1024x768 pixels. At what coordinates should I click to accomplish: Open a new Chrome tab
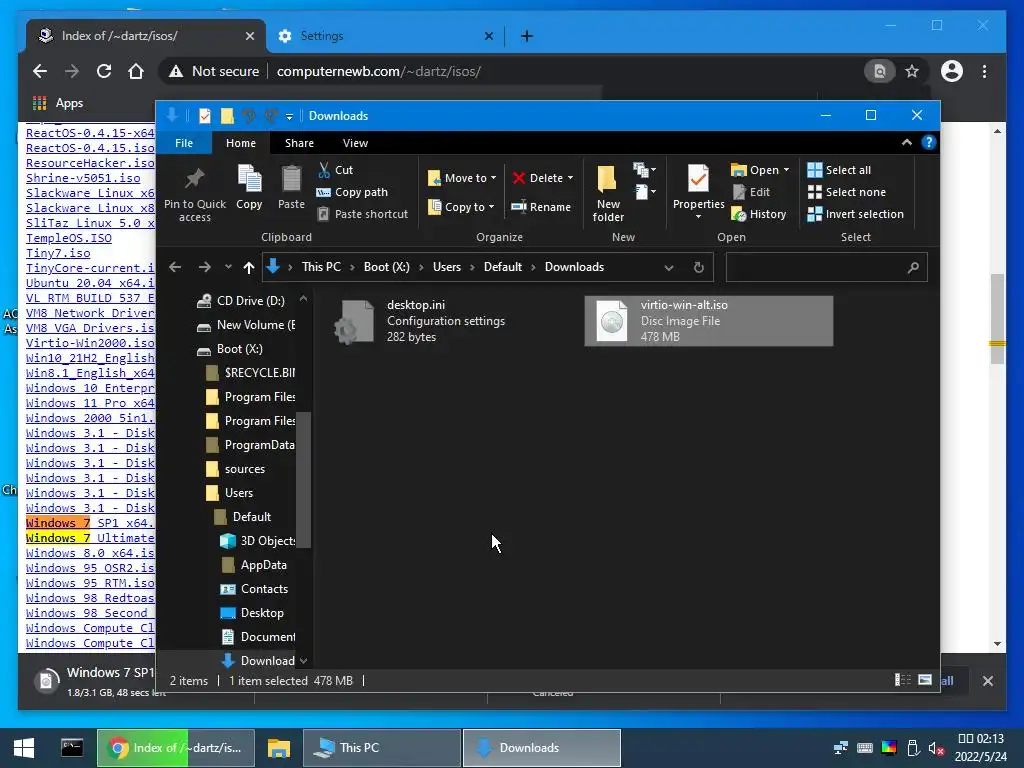(x=526, y=36)
